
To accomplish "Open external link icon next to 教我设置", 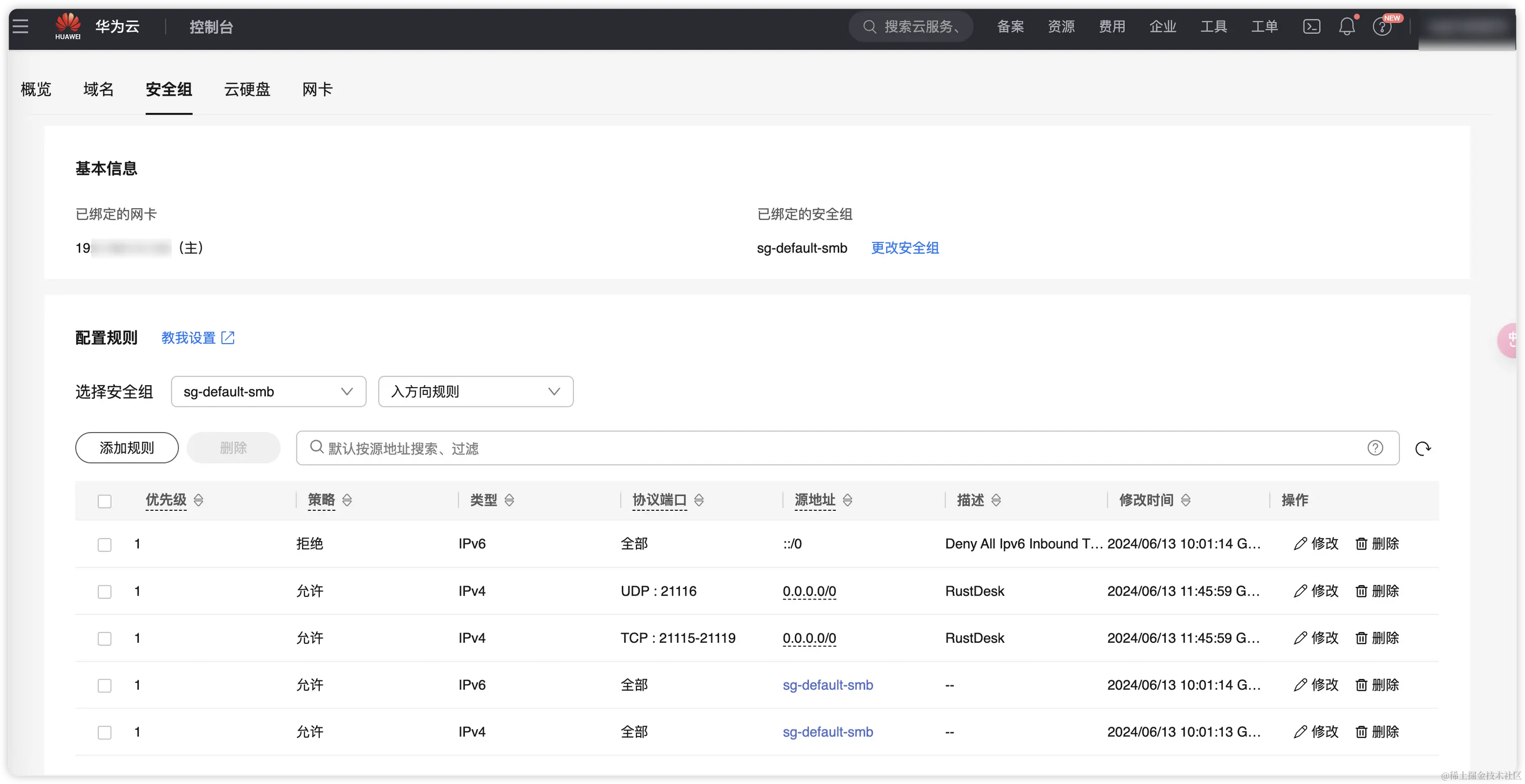I will [x=228, y=338].
